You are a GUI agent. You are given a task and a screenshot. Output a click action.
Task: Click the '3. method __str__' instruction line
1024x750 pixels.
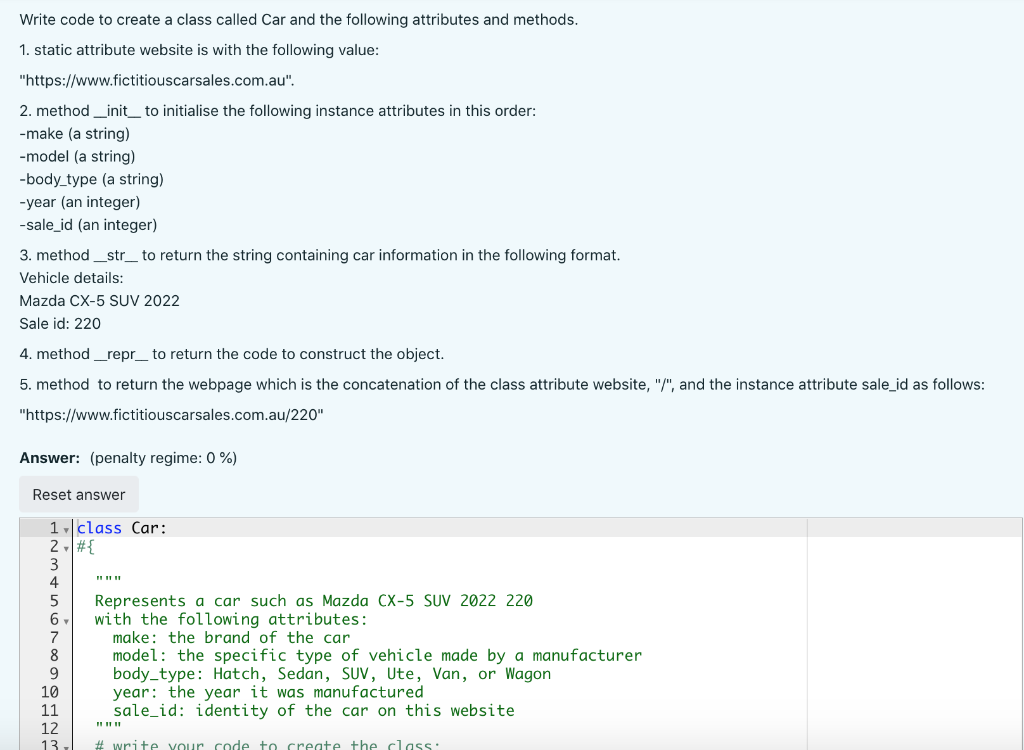pos(320,255)
